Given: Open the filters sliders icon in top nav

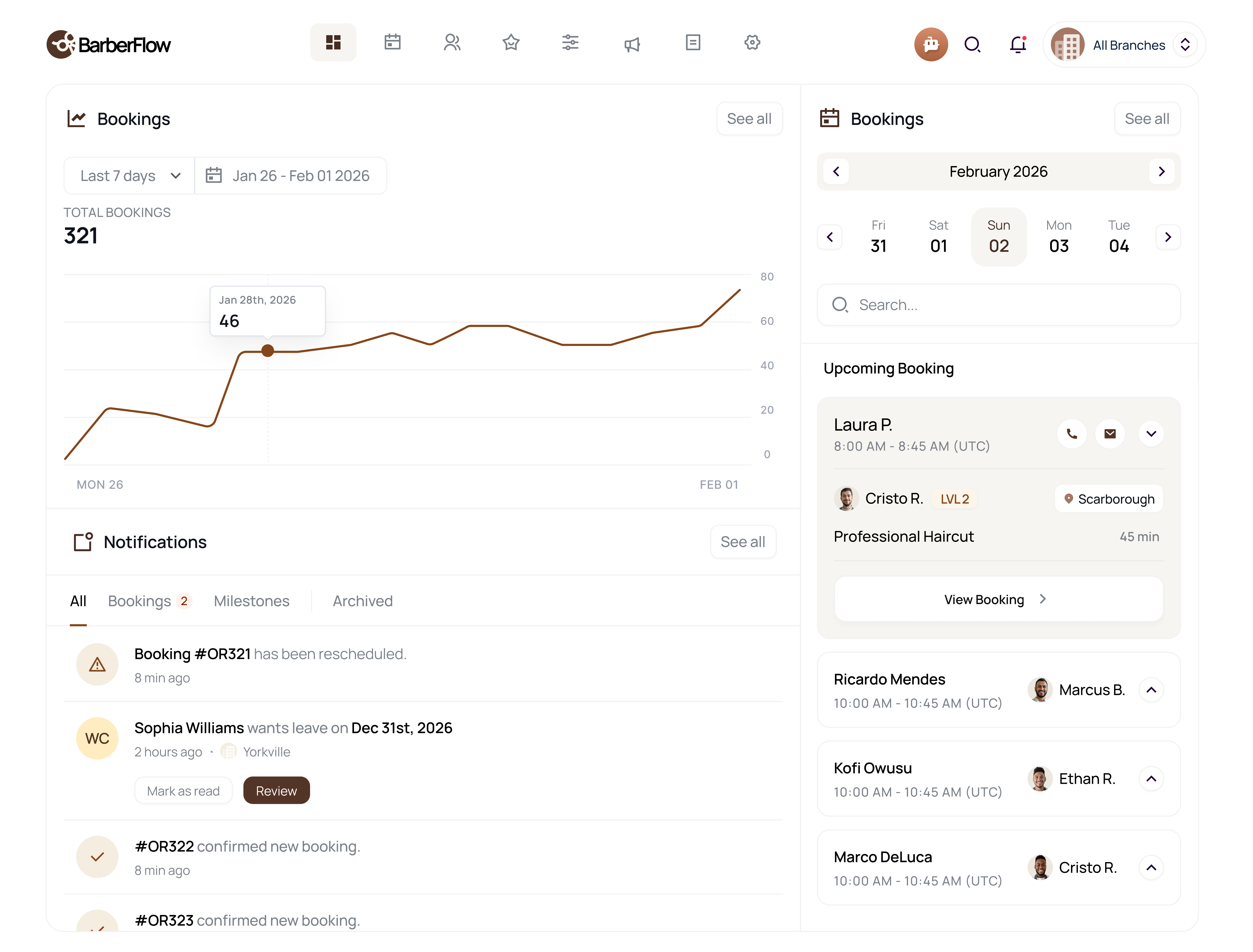Looking at the screenshot, I should pos(570,42).
